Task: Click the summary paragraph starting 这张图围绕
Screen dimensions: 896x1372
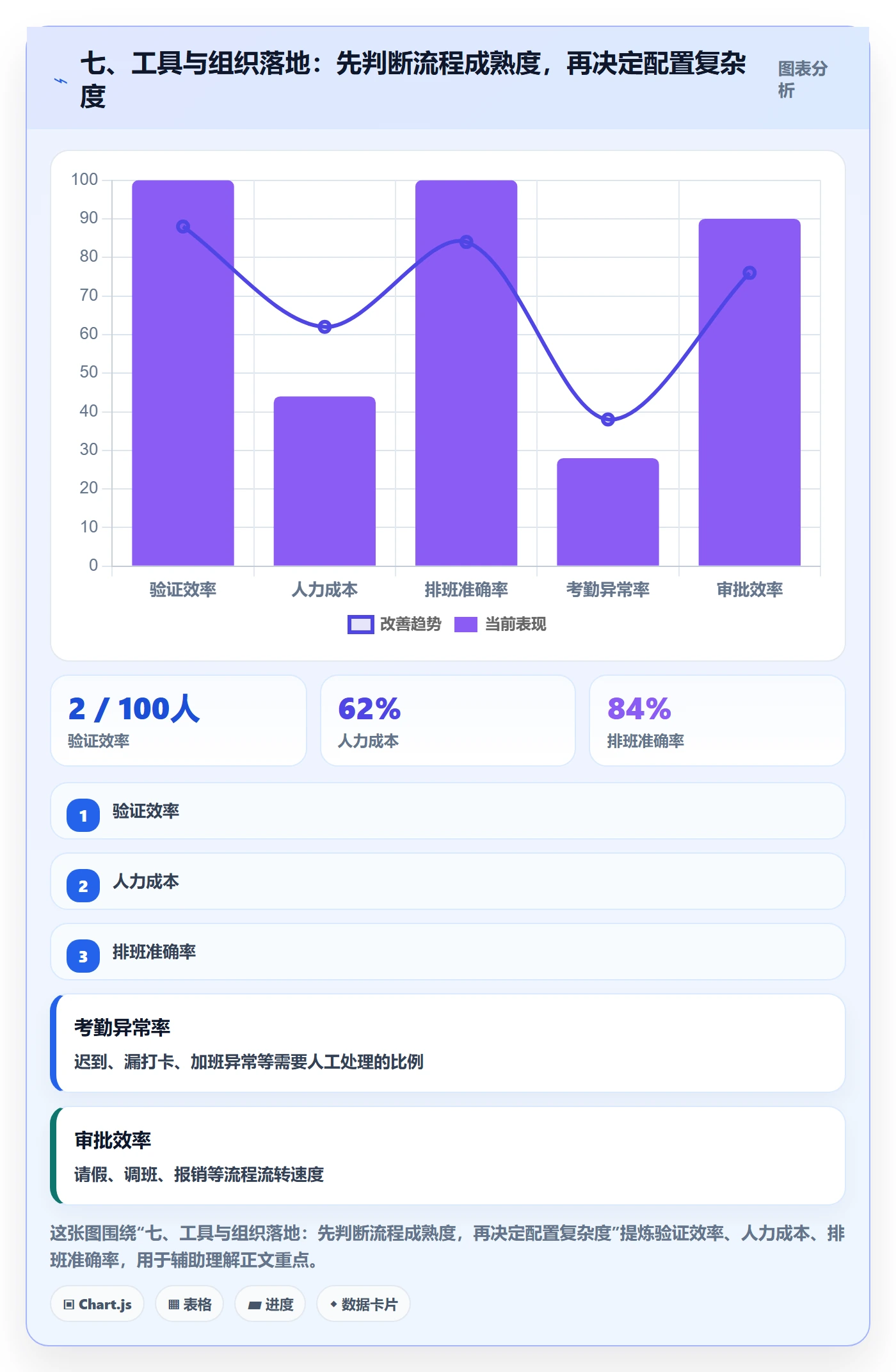Action: pyautogui.click(x=448, y=1247)
